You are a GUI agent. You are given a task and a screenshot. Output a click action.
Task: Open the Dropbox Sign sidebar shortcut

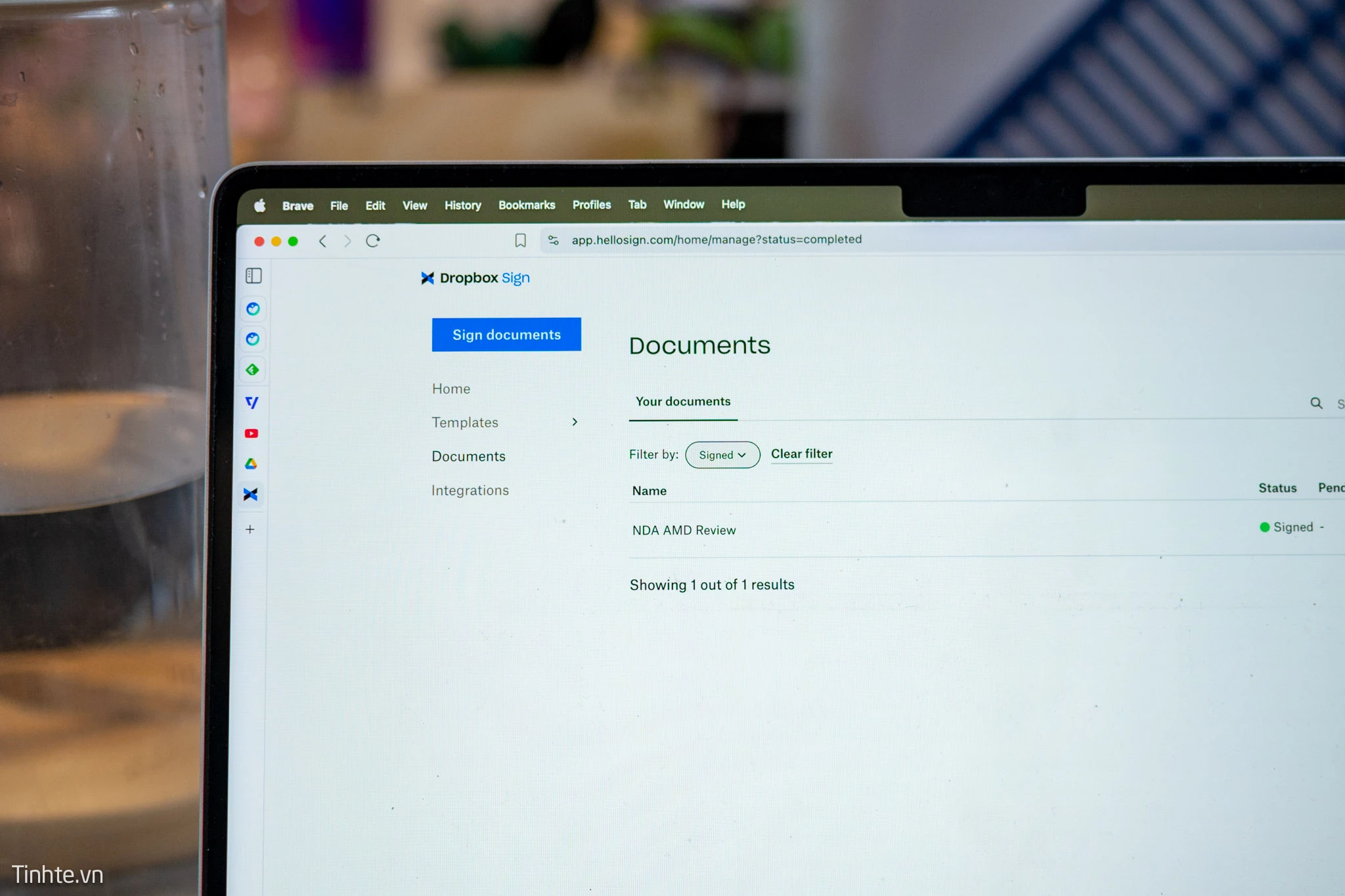tap(250, 494)
